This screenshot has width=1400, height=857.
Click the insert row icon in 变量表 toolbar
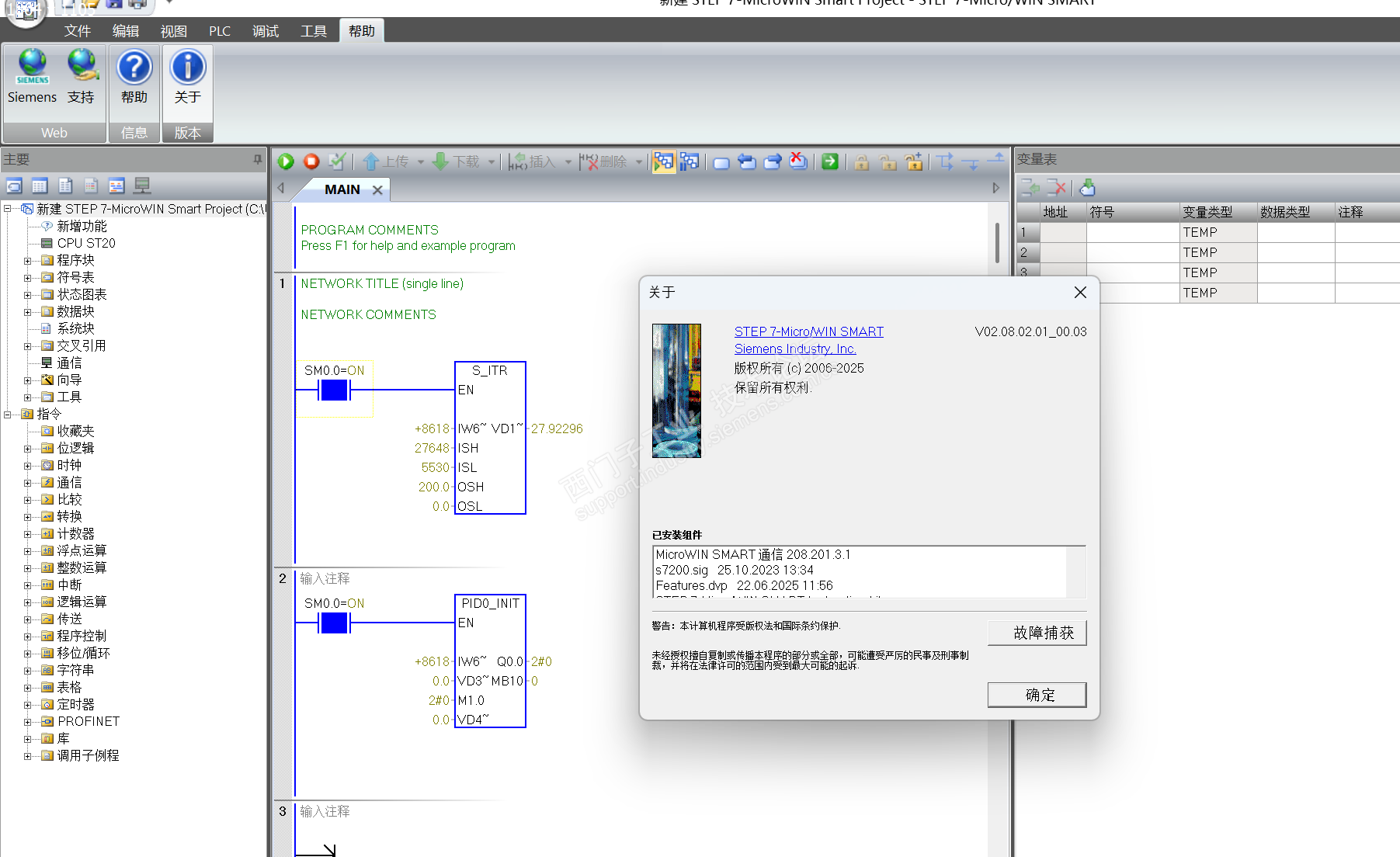tap(1030, 187)
